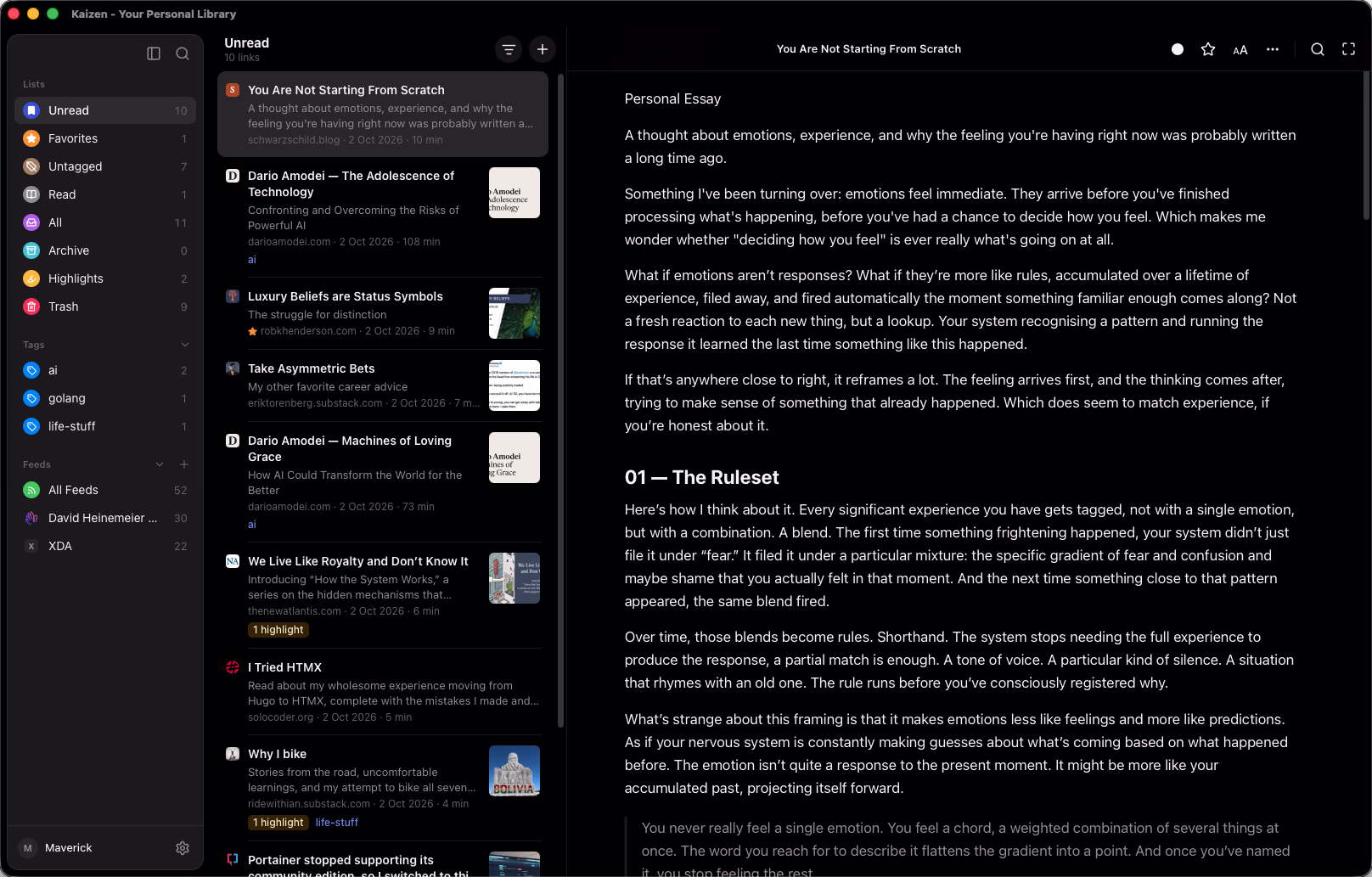Collapse the Feeds section chevron
The width and height of the screenshot is (1372, 877).
point(160,464)
